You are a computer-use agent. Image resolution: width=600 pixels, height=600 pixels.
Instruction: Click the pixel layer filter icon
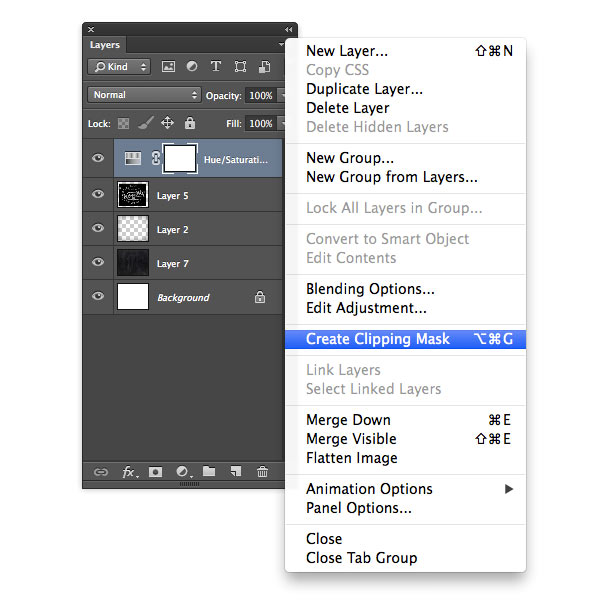click(168, 67)
